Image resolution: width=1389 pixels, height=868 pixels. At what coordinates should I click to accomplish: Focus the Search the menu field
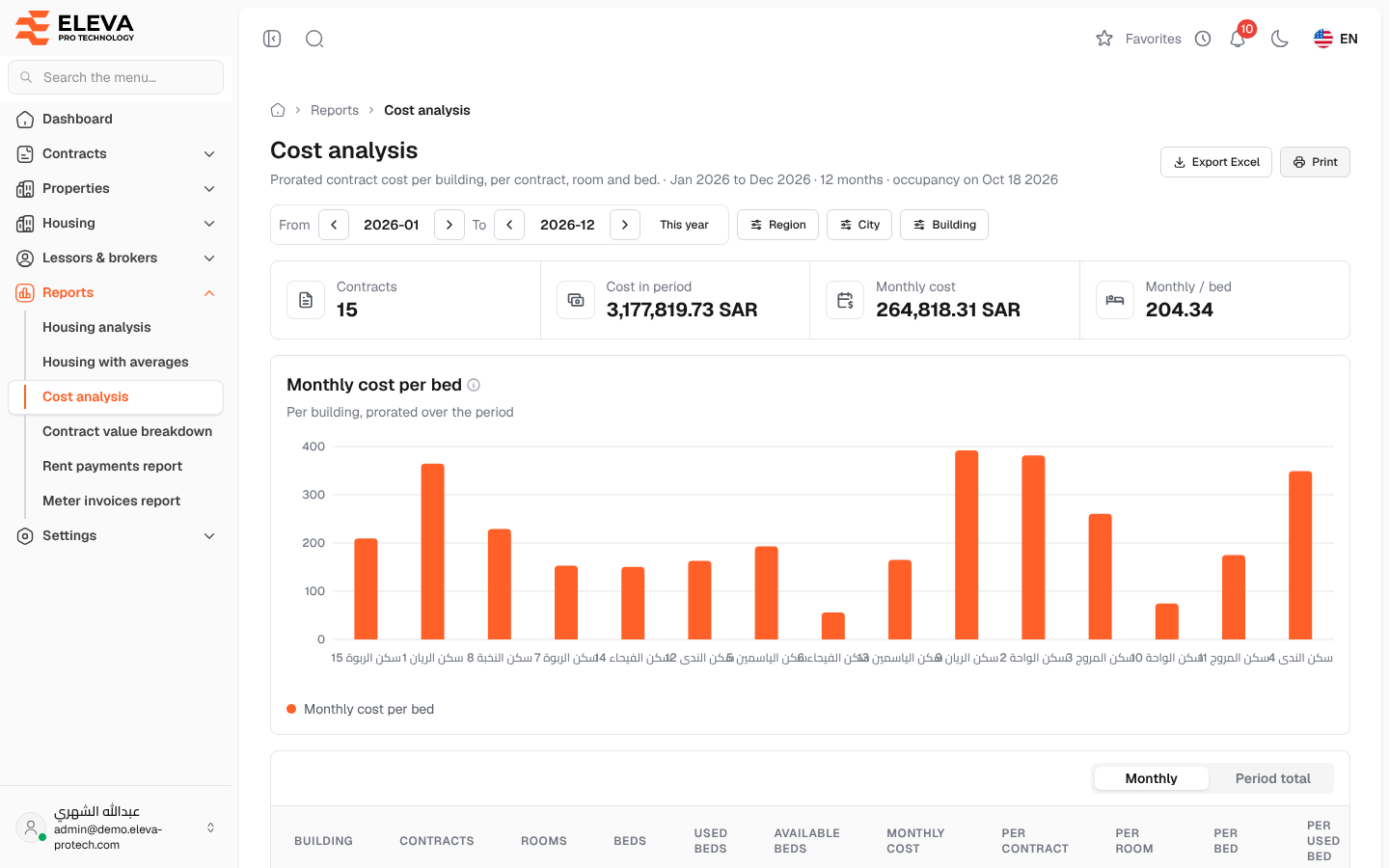click(x=116, y=77)
